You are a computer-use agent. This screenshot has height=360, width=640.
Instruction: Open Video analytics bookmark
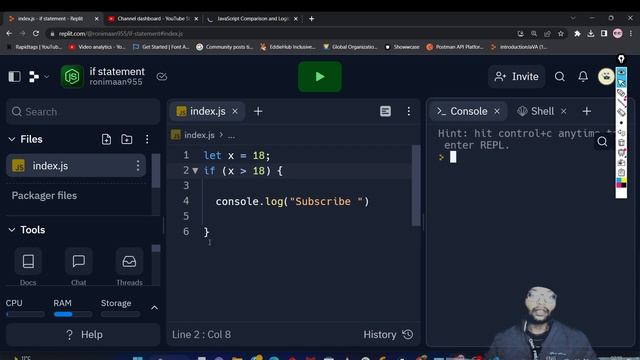coord(97,47)
